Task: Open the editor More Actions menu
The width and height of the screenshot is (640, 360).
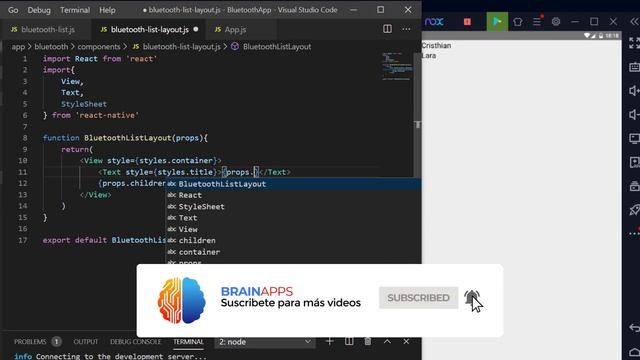Action: pyautogui.click(x=406, y=29)
